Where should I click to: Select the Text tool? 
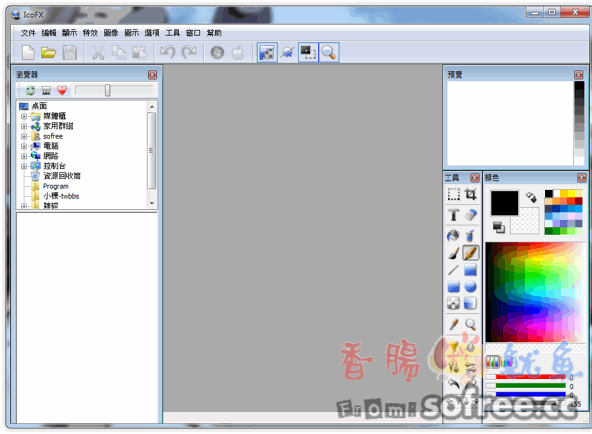pos(453,215)
